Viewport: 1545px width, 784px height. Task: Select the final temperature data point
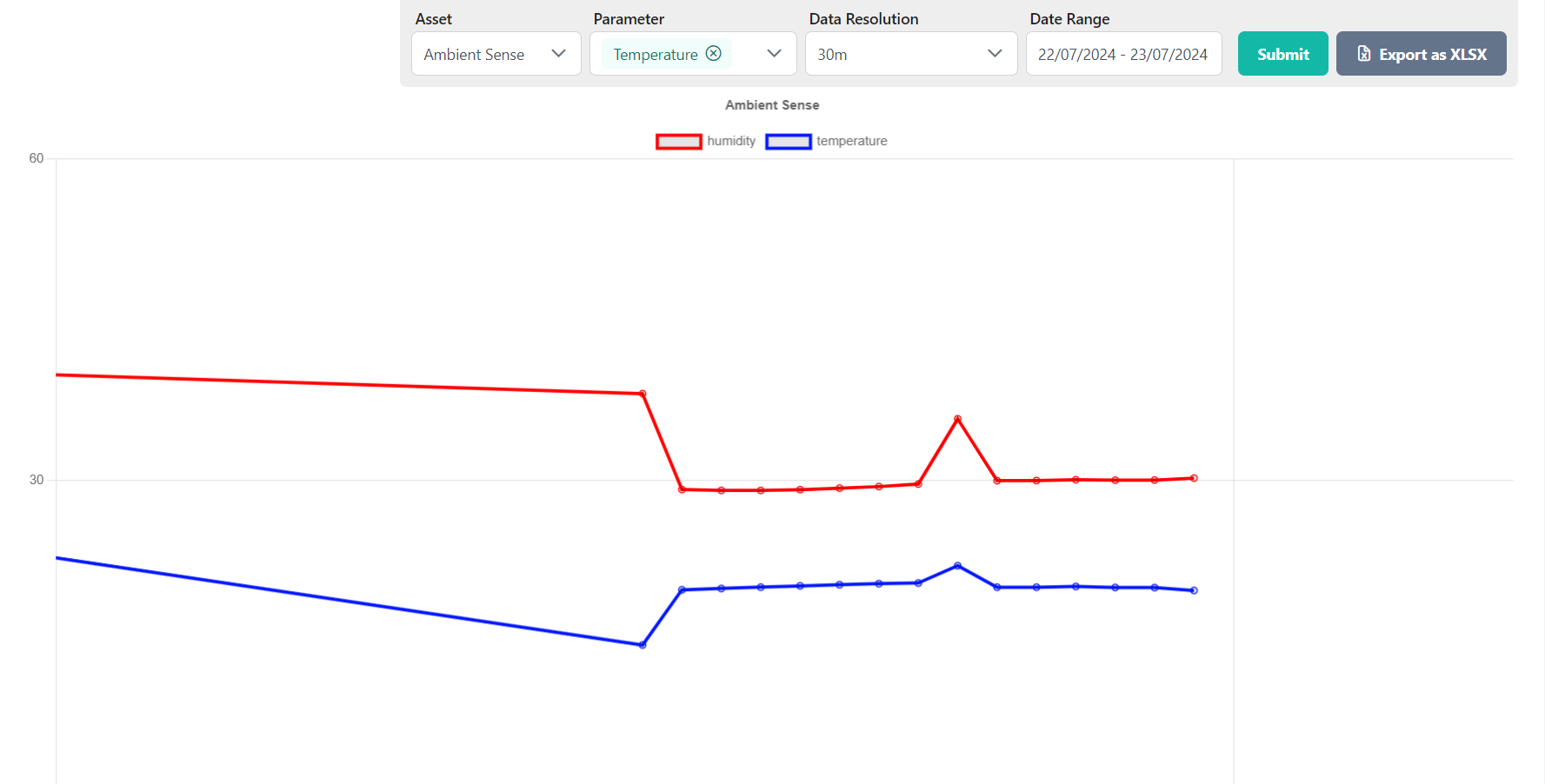click(1194, 590)
